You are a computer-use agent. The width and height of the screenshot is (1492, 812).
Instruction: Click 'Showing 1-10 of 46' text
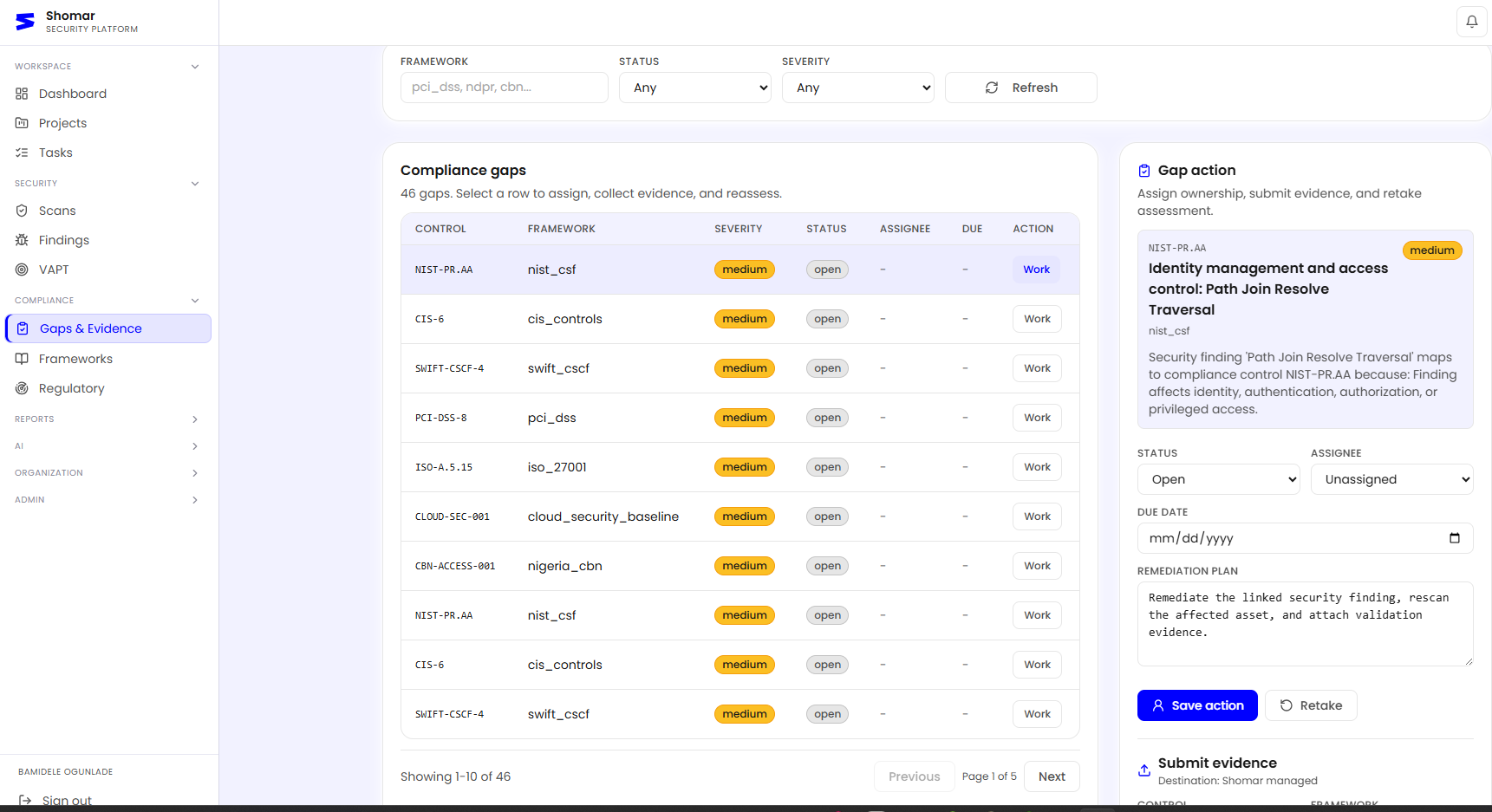pos(456,776)
